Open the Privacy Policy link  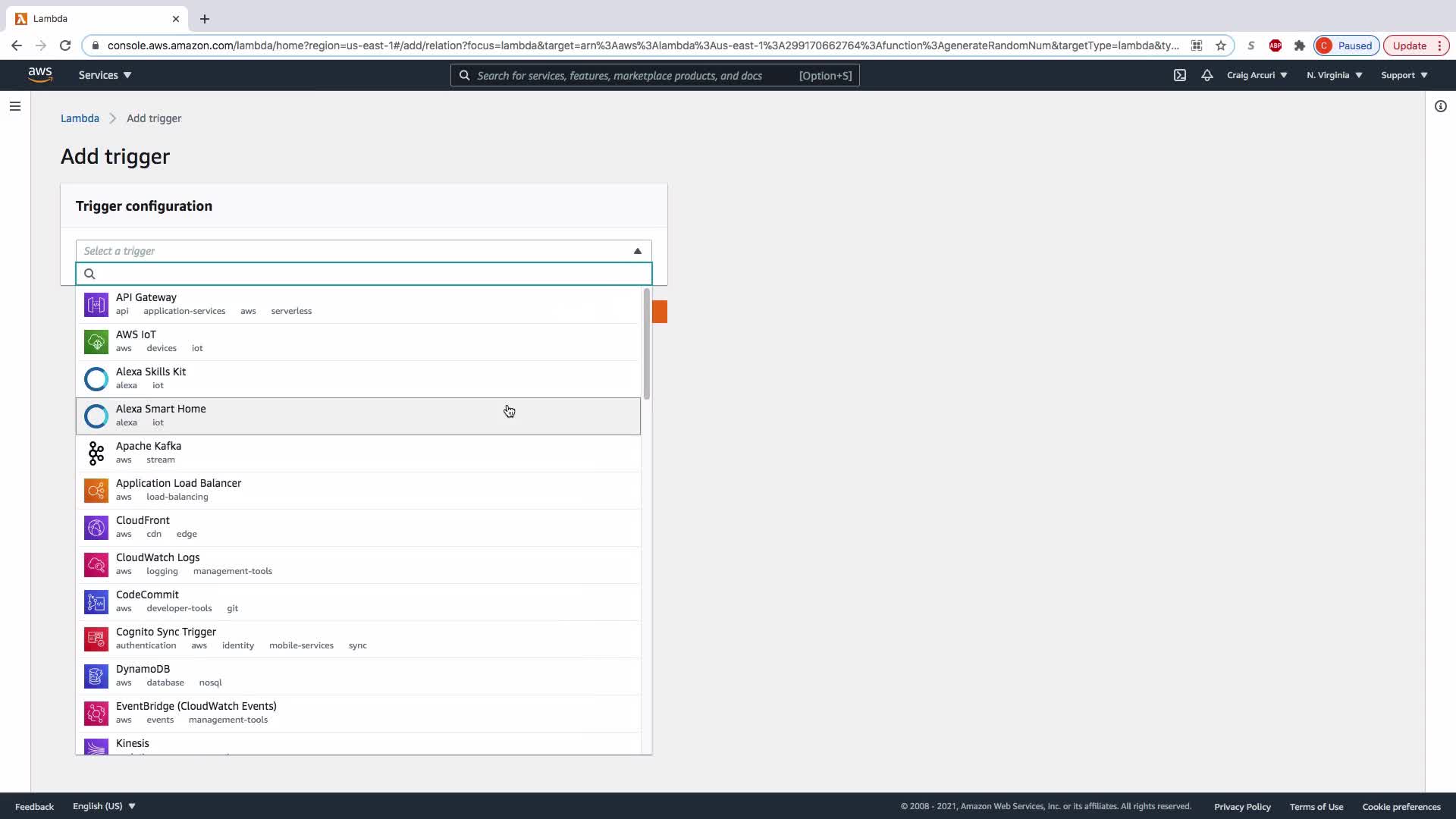point(1242,807)
